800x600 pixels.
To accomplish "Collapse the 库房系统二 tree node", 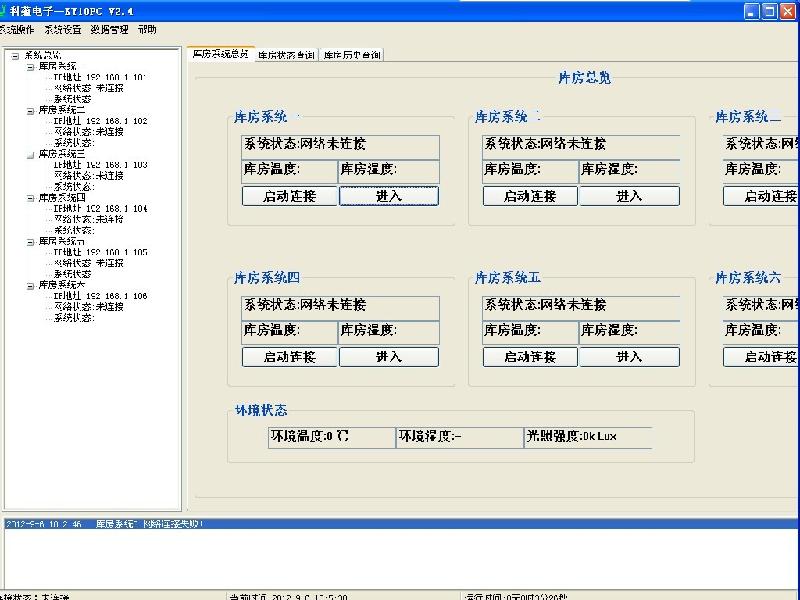I will [31, 111].
